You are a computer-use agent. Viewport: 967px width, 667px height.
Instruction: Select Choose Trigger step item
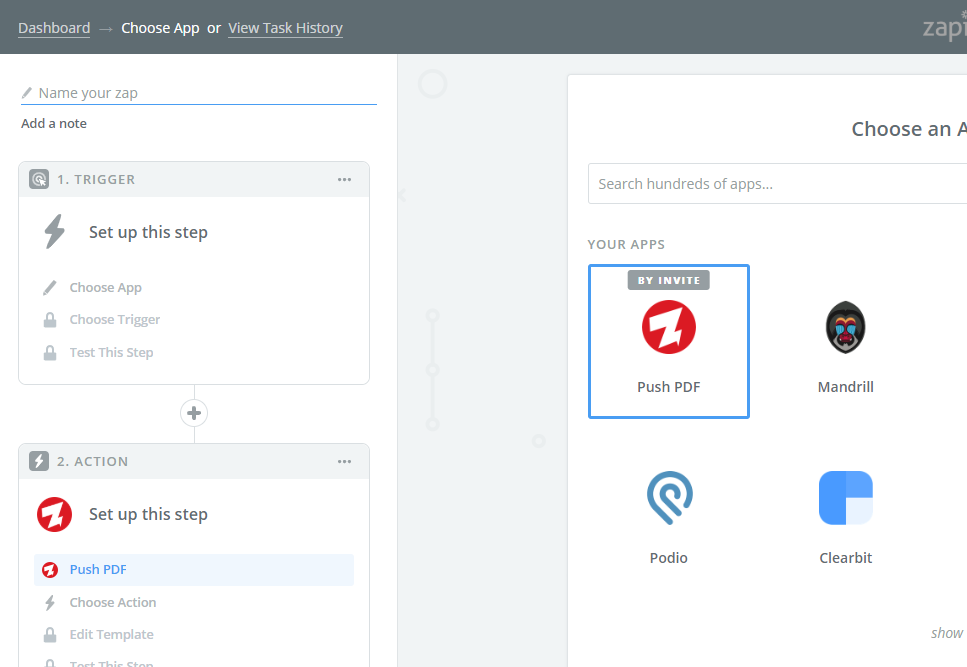pyautogui.click(x=115, y=319)
